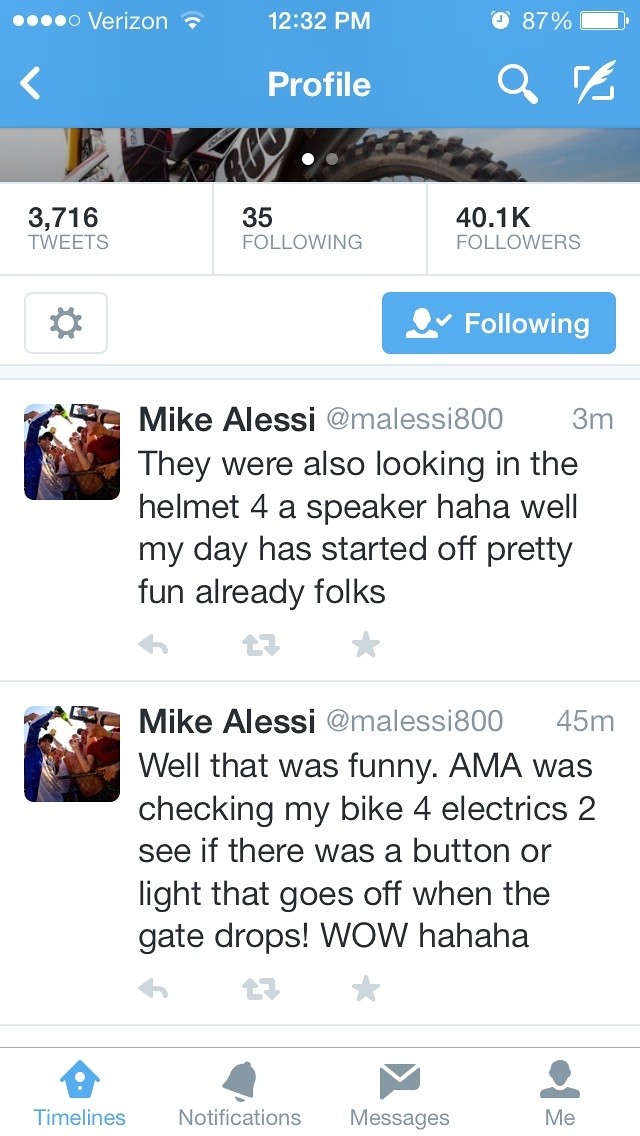This screenshot has height=1136, width=640.
Task: Retweet the 45m gate drops tweet
Action: [260, 988]
